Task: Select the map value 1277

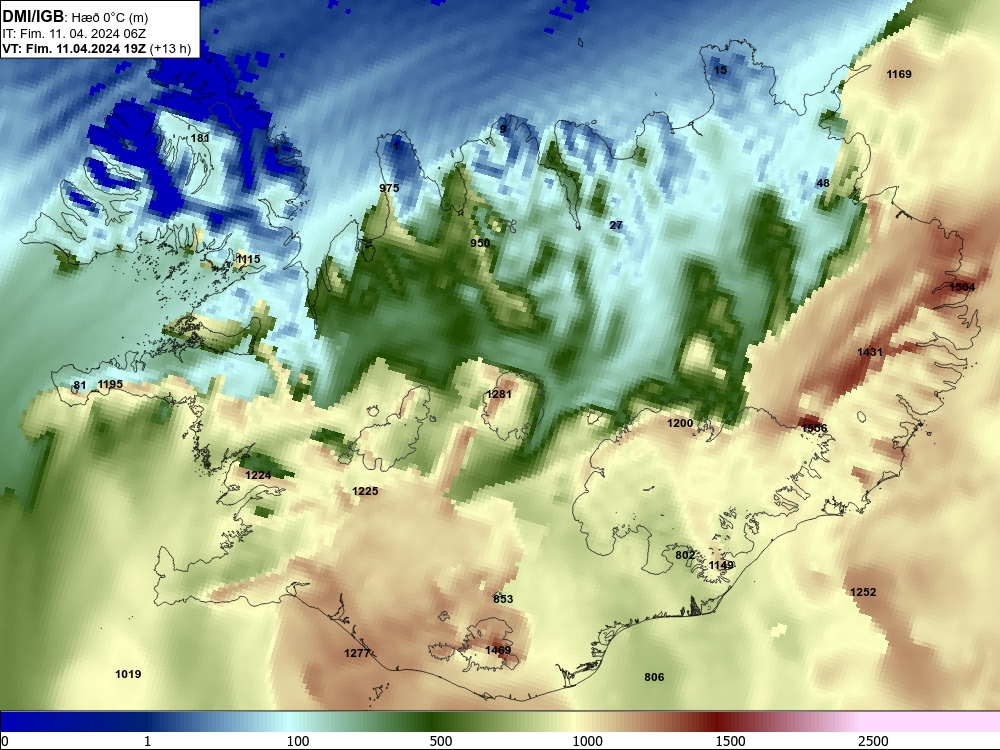Action: coord(357,653)
